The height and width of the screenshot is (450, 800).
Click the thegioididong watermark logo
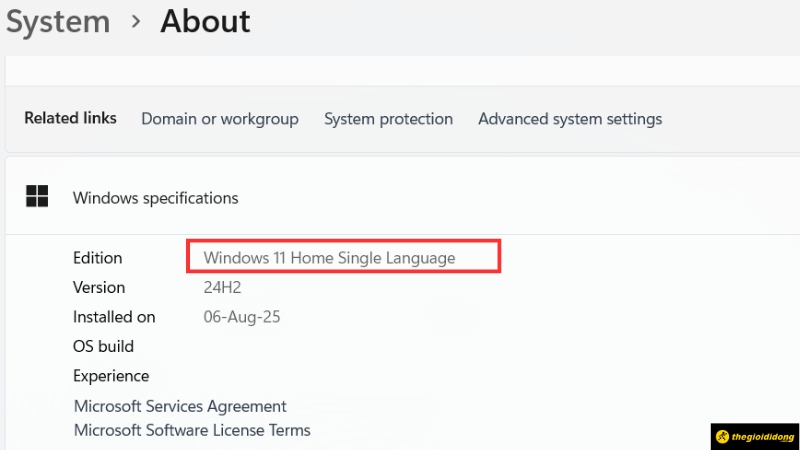(755, 437)
